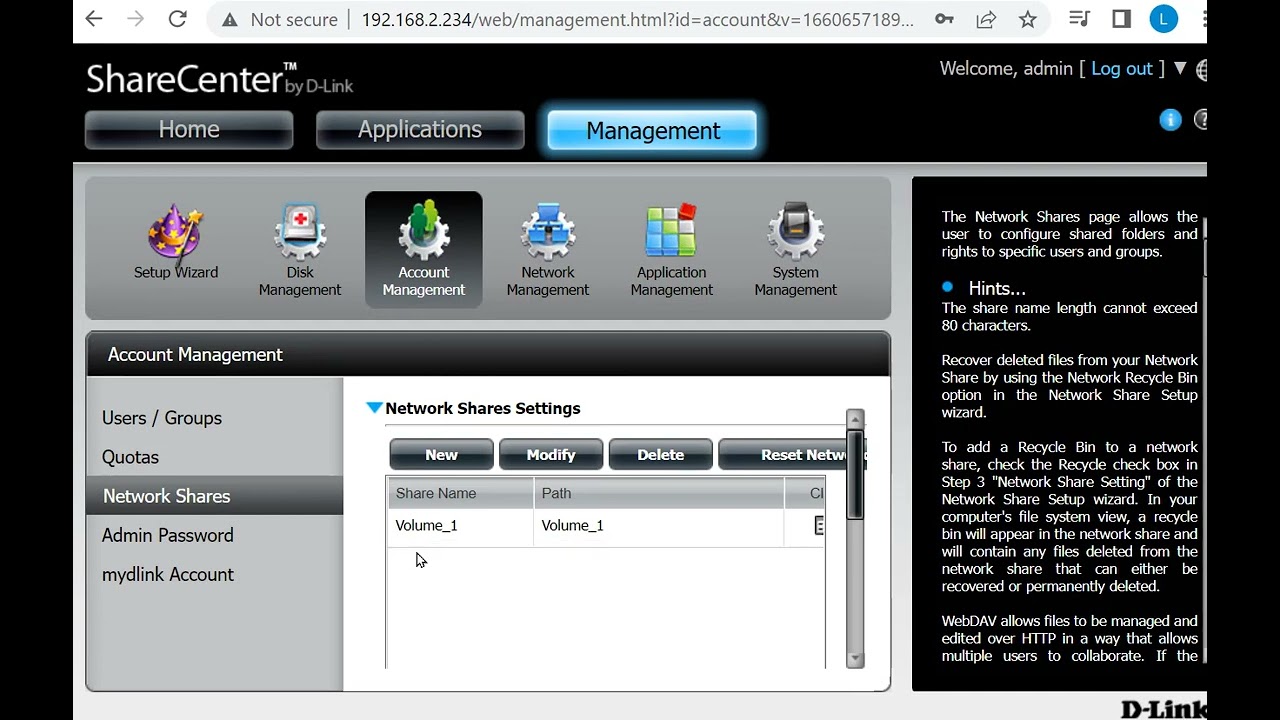1280x720 pixels.
Task: Reload the page with the refresh icon
Action: [178, 19]
